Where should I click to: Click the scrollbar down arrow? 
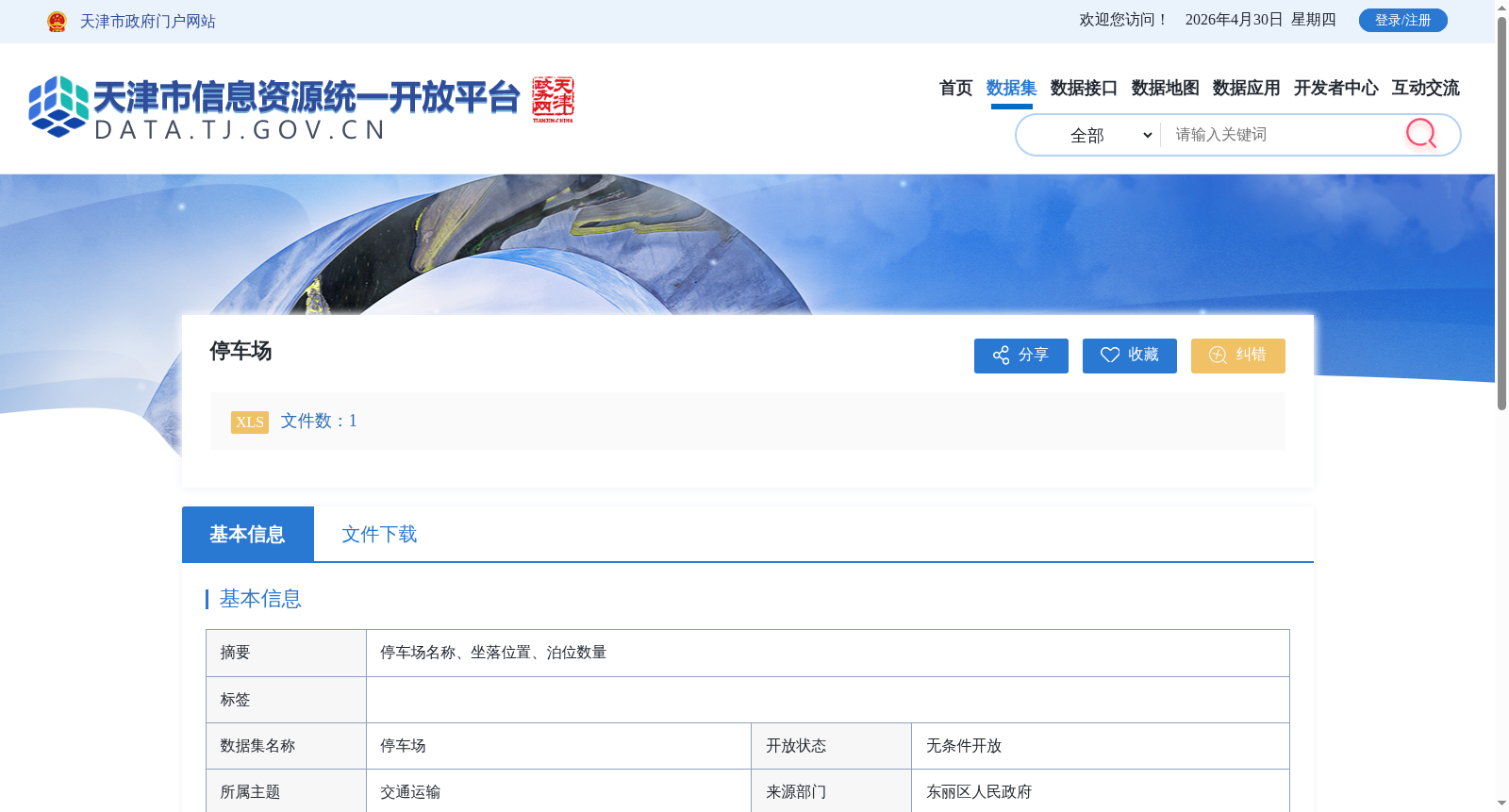pos(1501,804)
